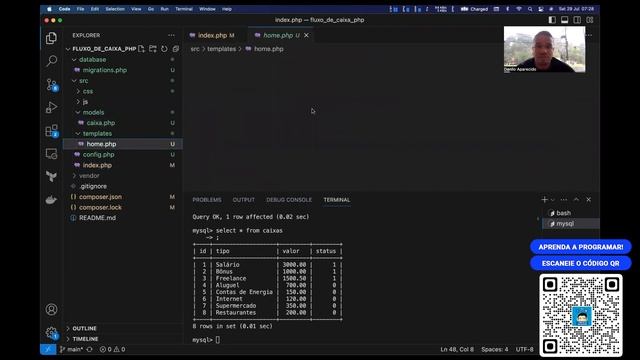Screen dimensions: 640x360
Task: Open migrations.php file
Action: (105, 70)
